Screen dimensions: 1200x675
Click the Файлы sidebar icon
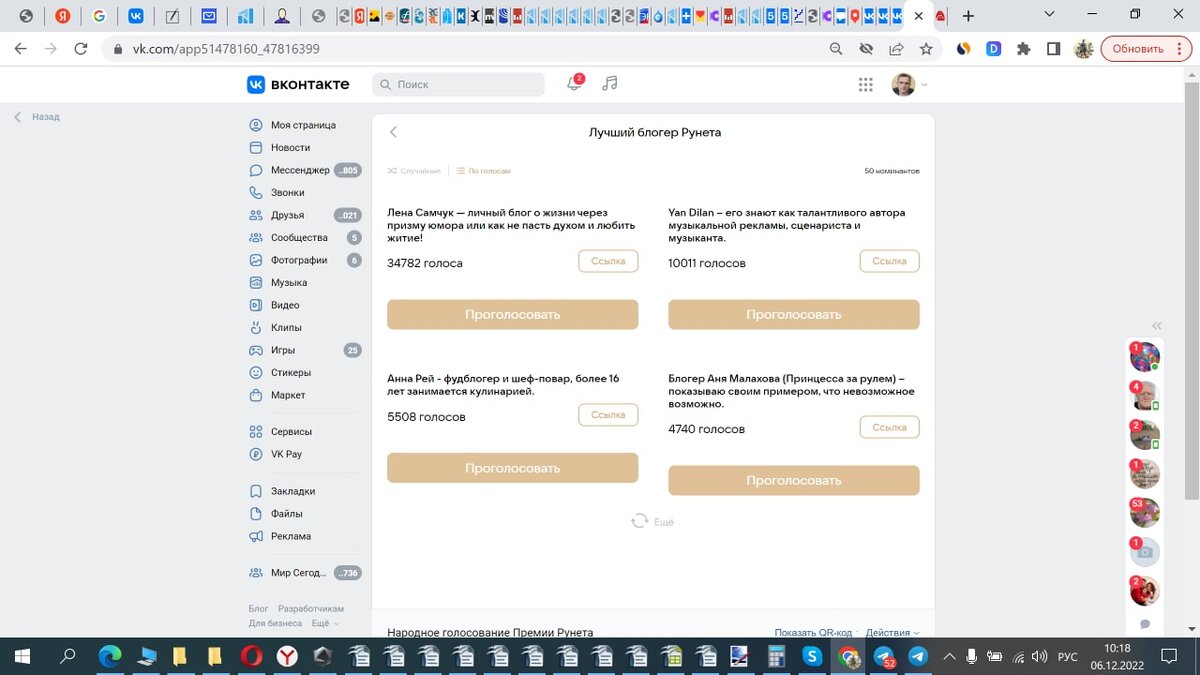[x=256, y=513]
